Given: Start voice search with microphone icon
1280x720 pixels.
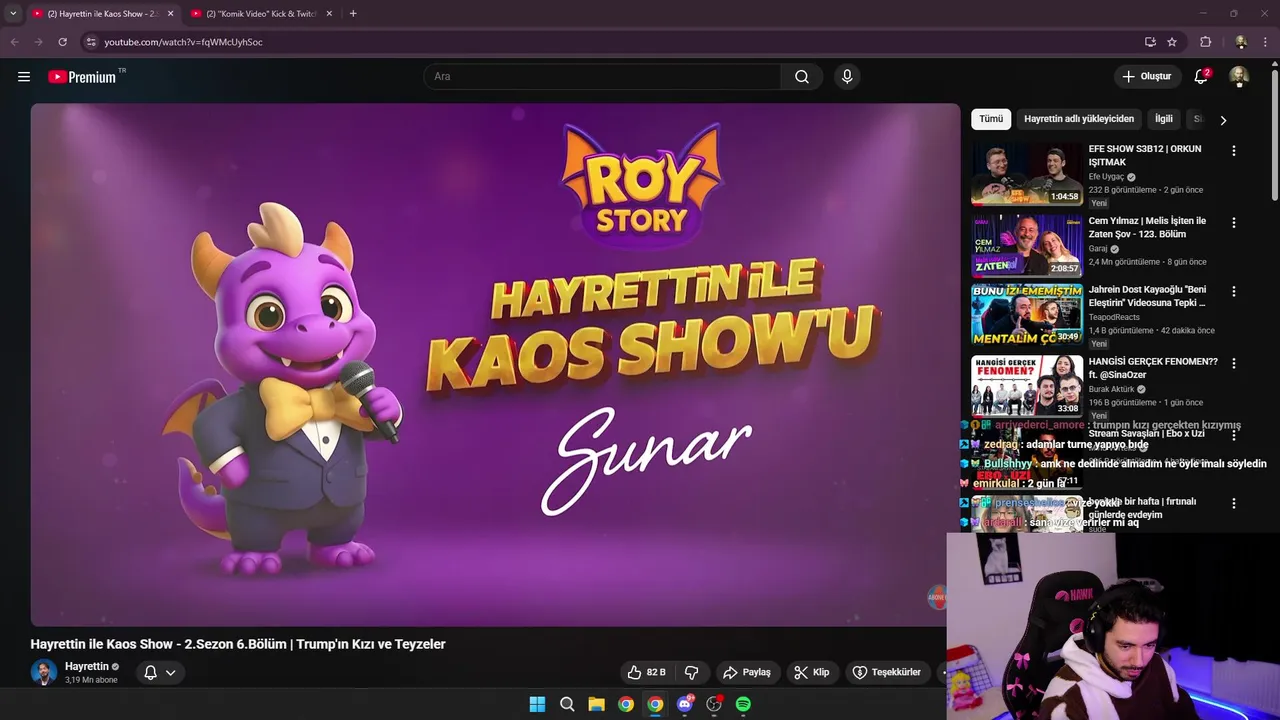Looking at the screenshot, I should (x=847, y=77).
